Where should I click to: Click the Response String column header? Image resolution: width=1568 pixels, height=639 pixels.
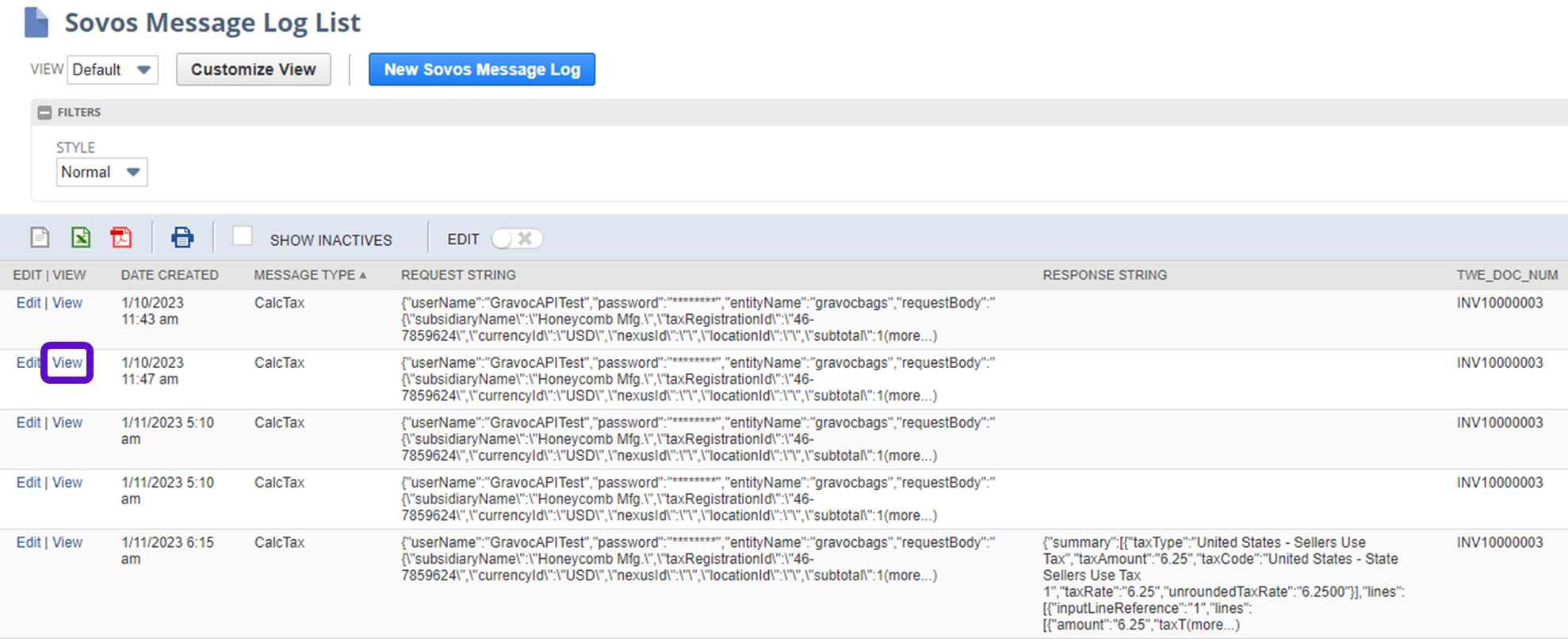pos(1104,275)
